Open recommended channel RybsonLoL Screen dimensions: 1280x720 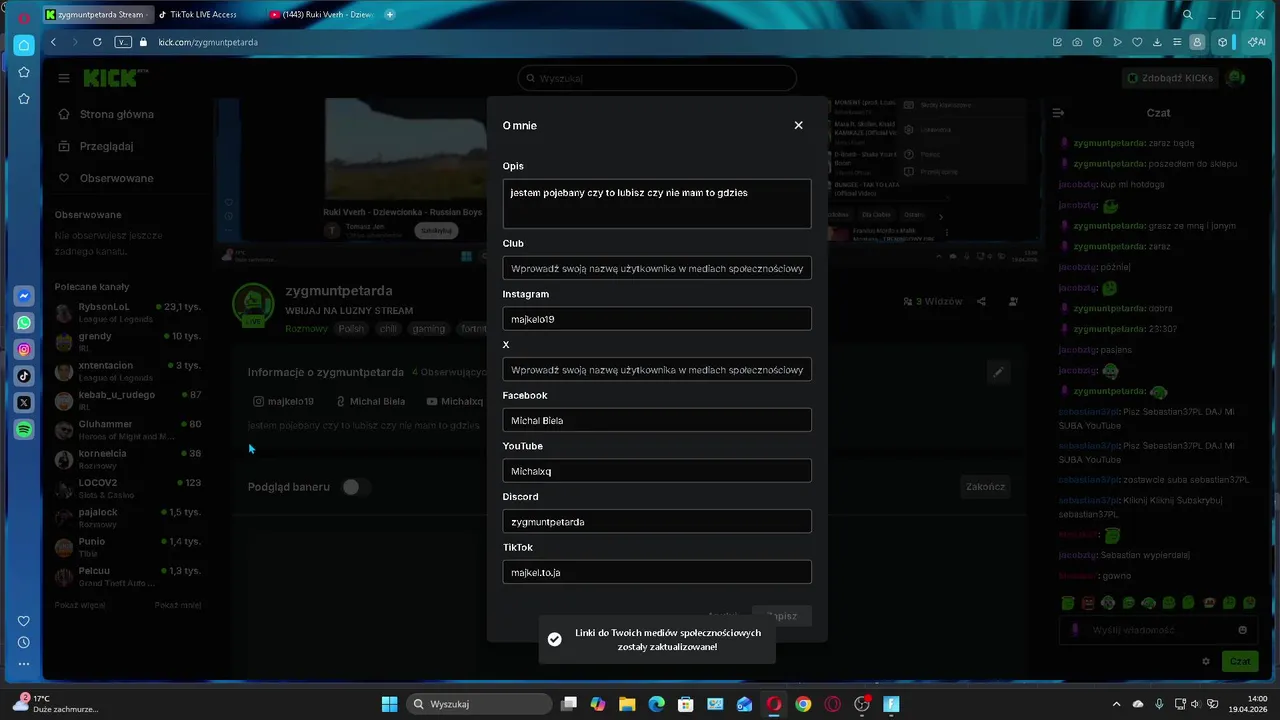click(x=128, y=312)
